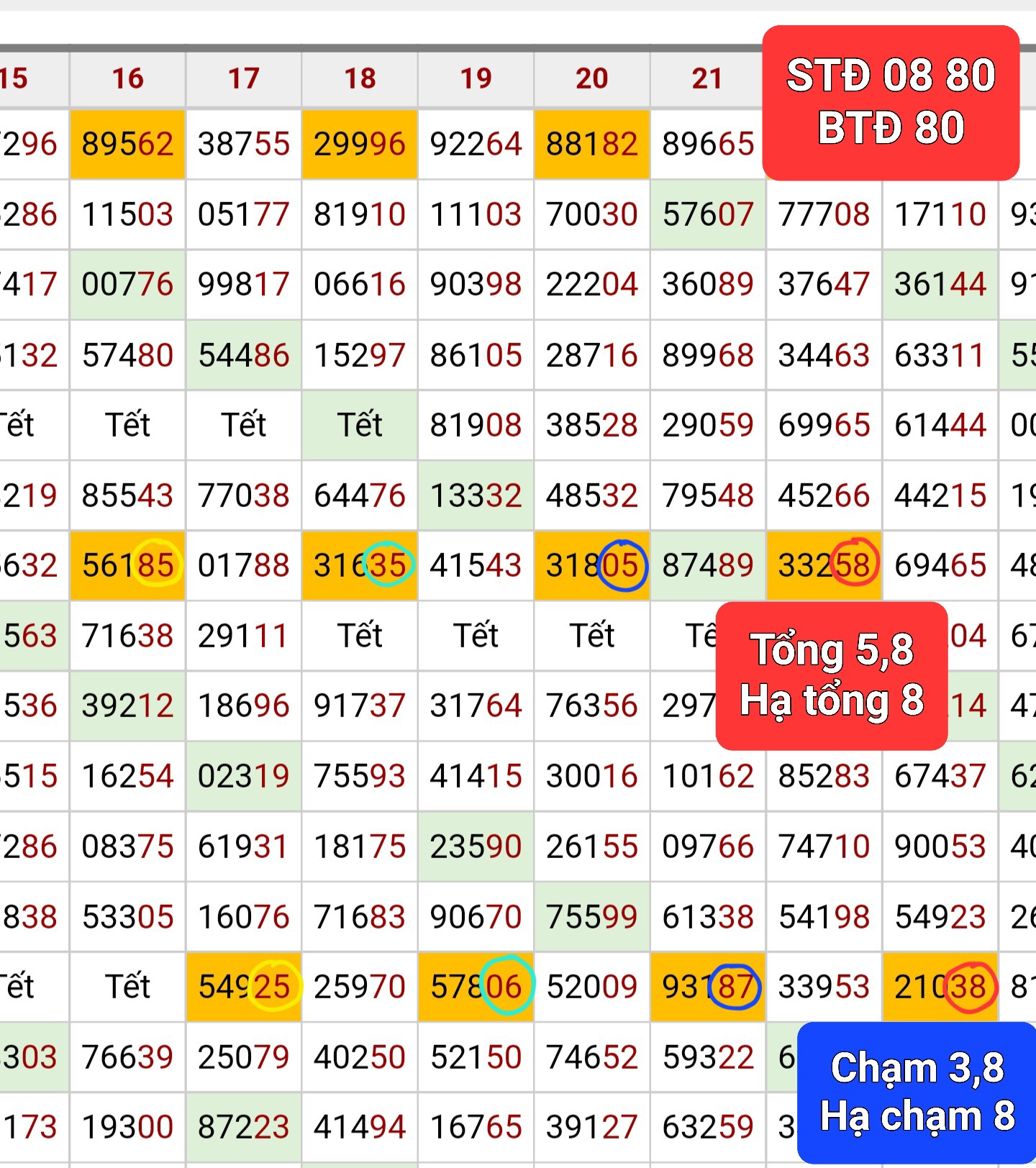Select the orange cell 31805
Image resolution: width=1036 pixels, height=1168 pixels.
(x=592, y=565)
